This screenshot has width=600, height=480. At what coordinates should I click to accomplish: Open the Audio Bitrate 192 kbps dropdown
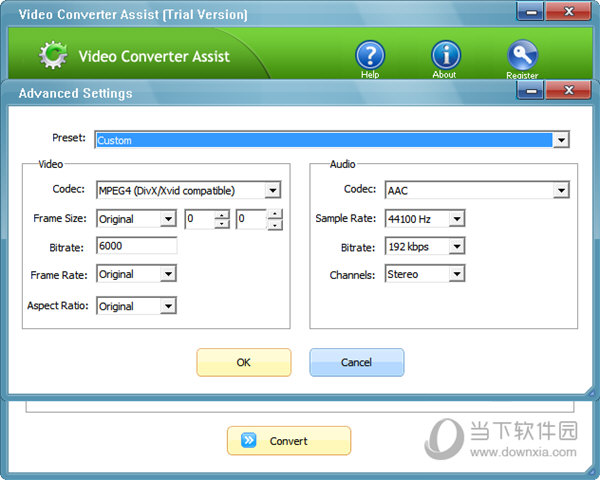click(425, 246)
